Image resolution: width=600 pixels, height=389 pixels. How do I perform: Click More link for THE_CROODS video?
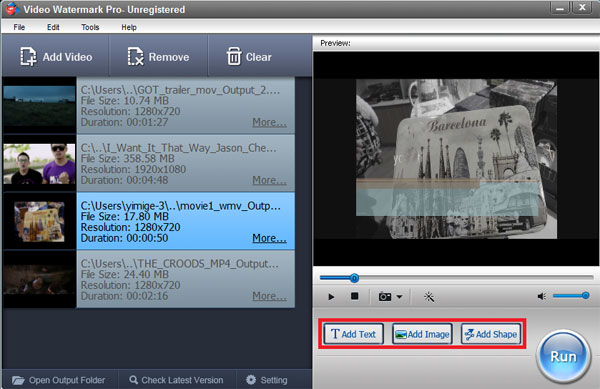click(269, 296)
